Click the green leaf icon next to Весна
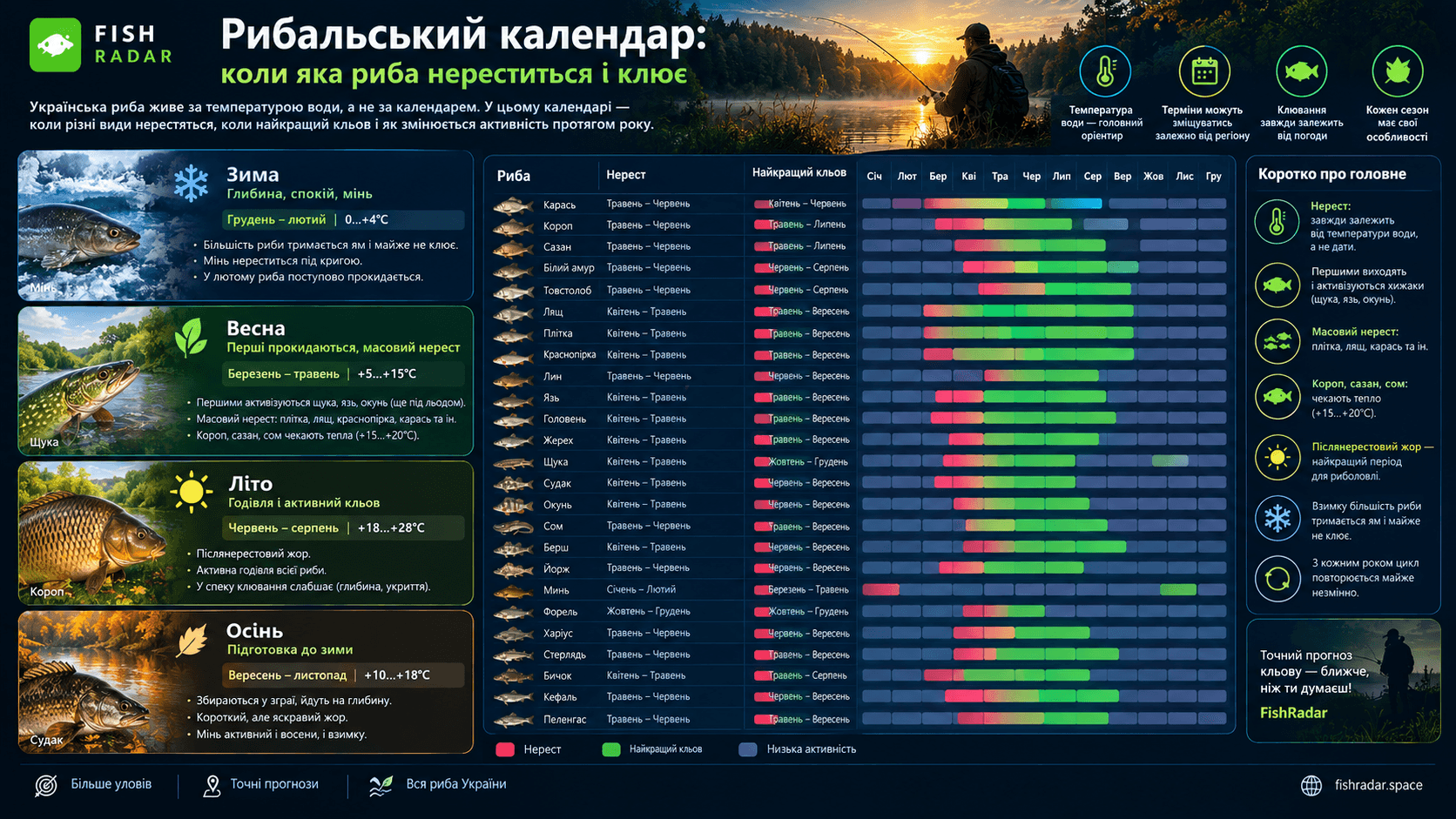This screenshot has height=819, width=1456. (192, 337)
